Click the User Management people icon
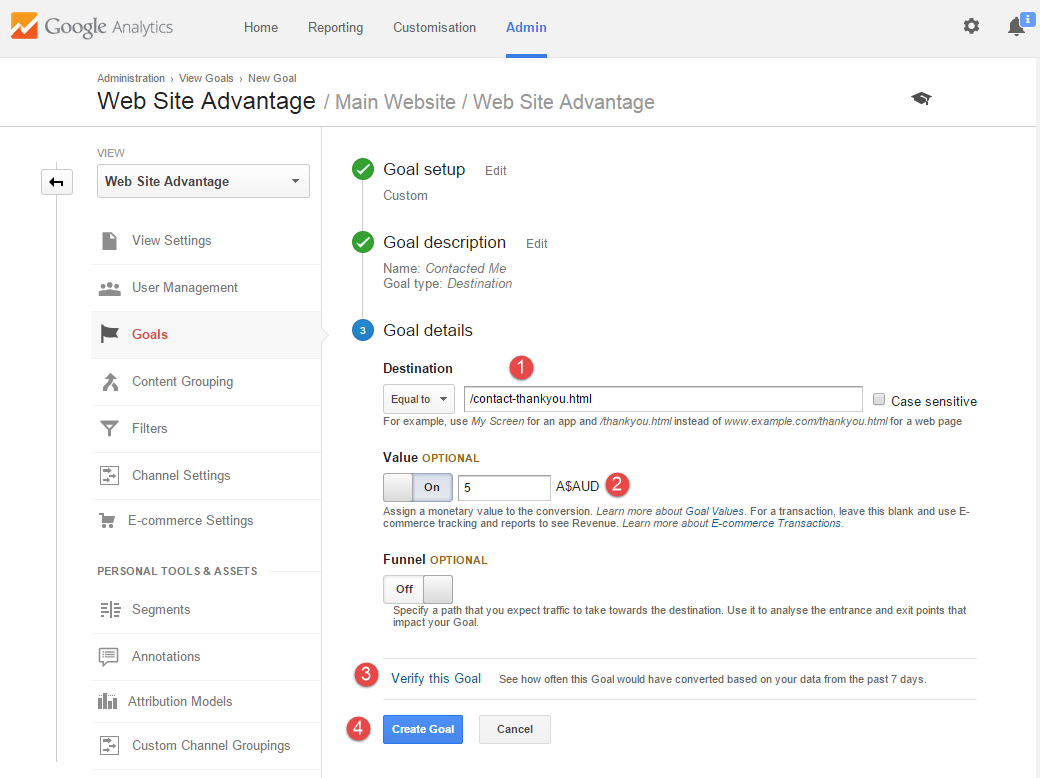The image size is (1040, 778). click(x=109, y=289)
